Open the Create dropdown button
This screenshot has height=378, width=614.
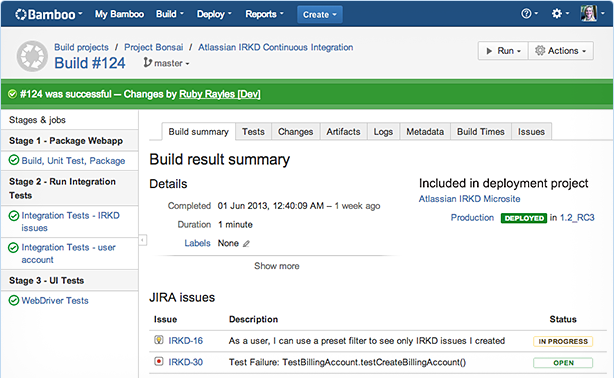click(x=320, y=14)
